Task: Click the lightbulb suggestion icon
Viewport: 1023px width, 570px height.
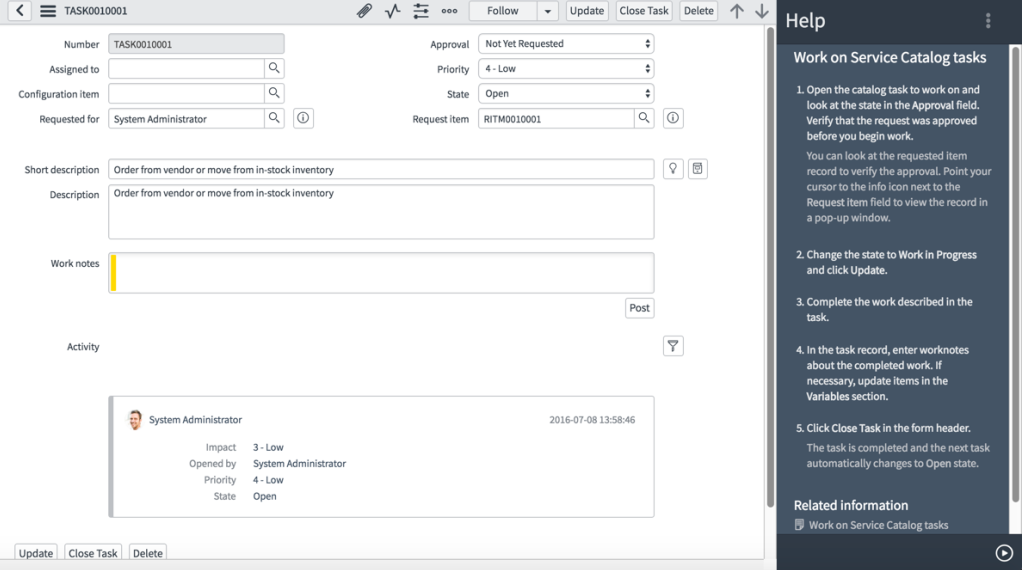Action: pyautogui.click(x=673, y=169)
